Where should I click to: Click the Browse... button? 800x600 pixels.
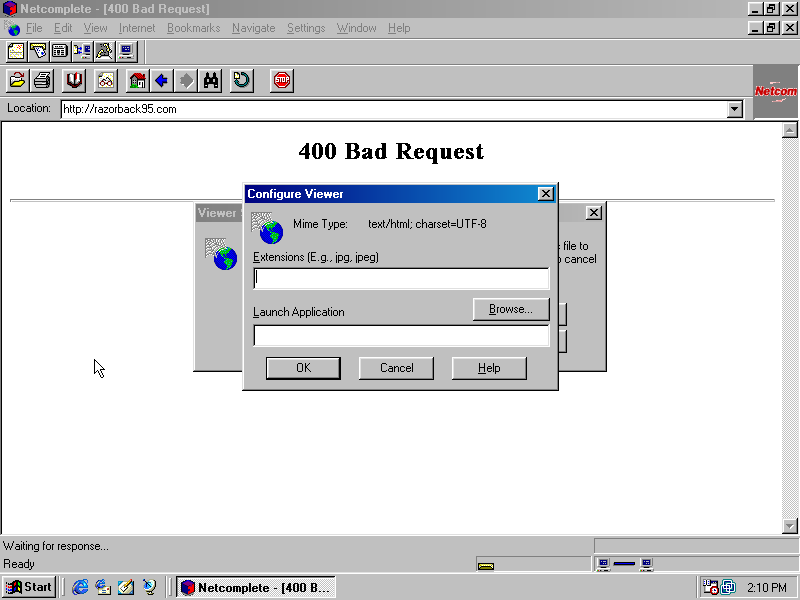(x=510, y=309)
